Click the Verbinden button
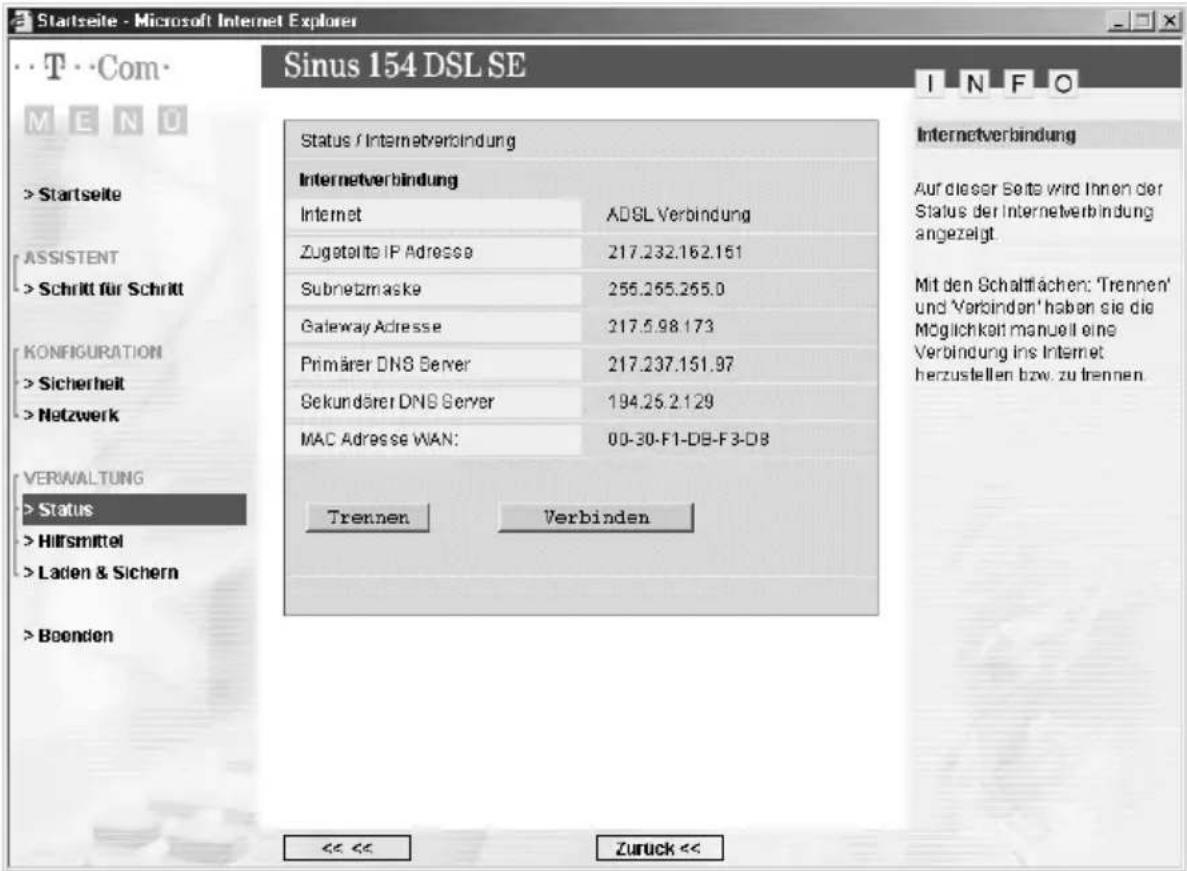The image size is (1187, 871). tap(596, 518)
